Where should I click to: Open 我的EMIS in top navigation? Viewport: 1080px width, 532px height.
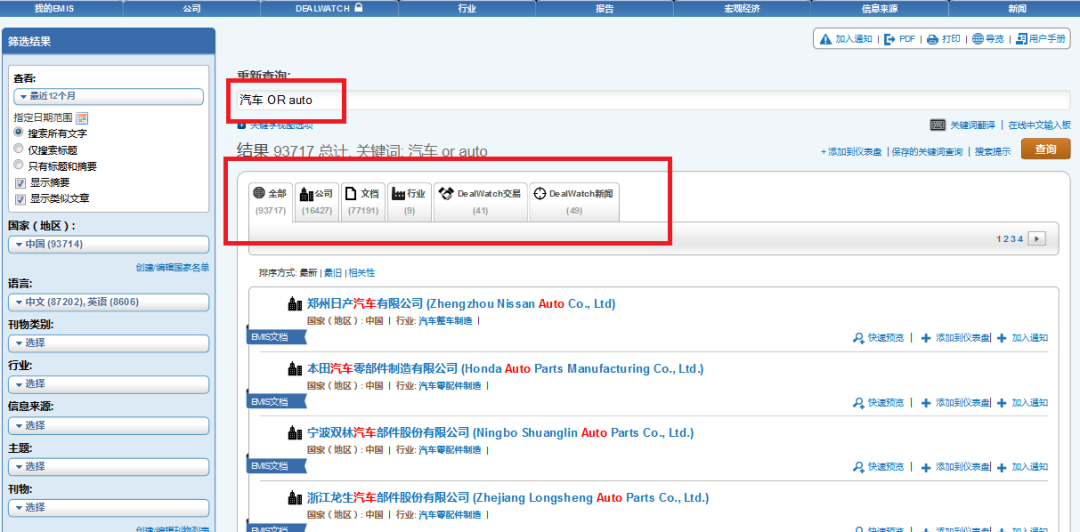pos(54,8)
